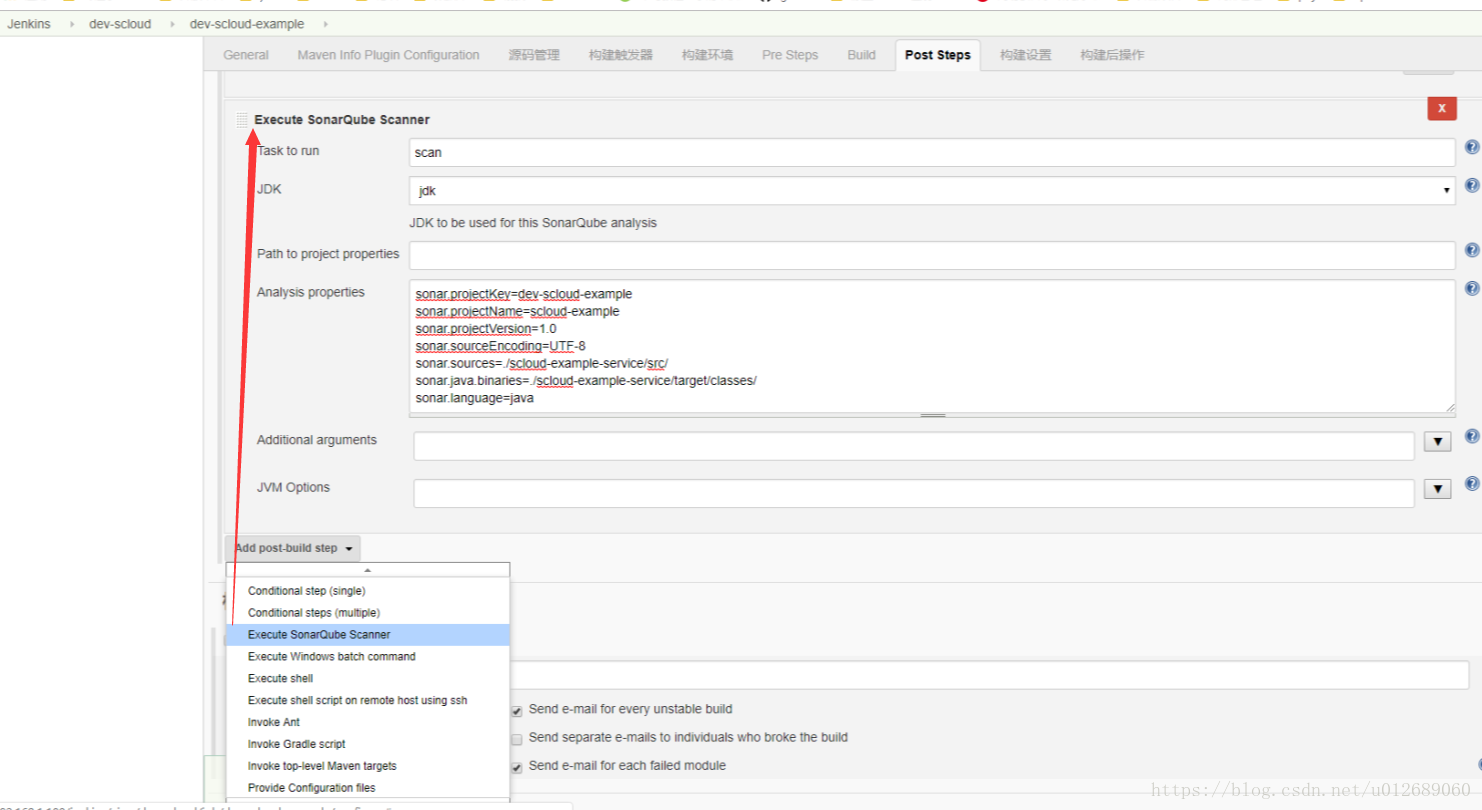Open help for Additional arguments
The image size is (1482, 810).
[x=1471, y=436]
